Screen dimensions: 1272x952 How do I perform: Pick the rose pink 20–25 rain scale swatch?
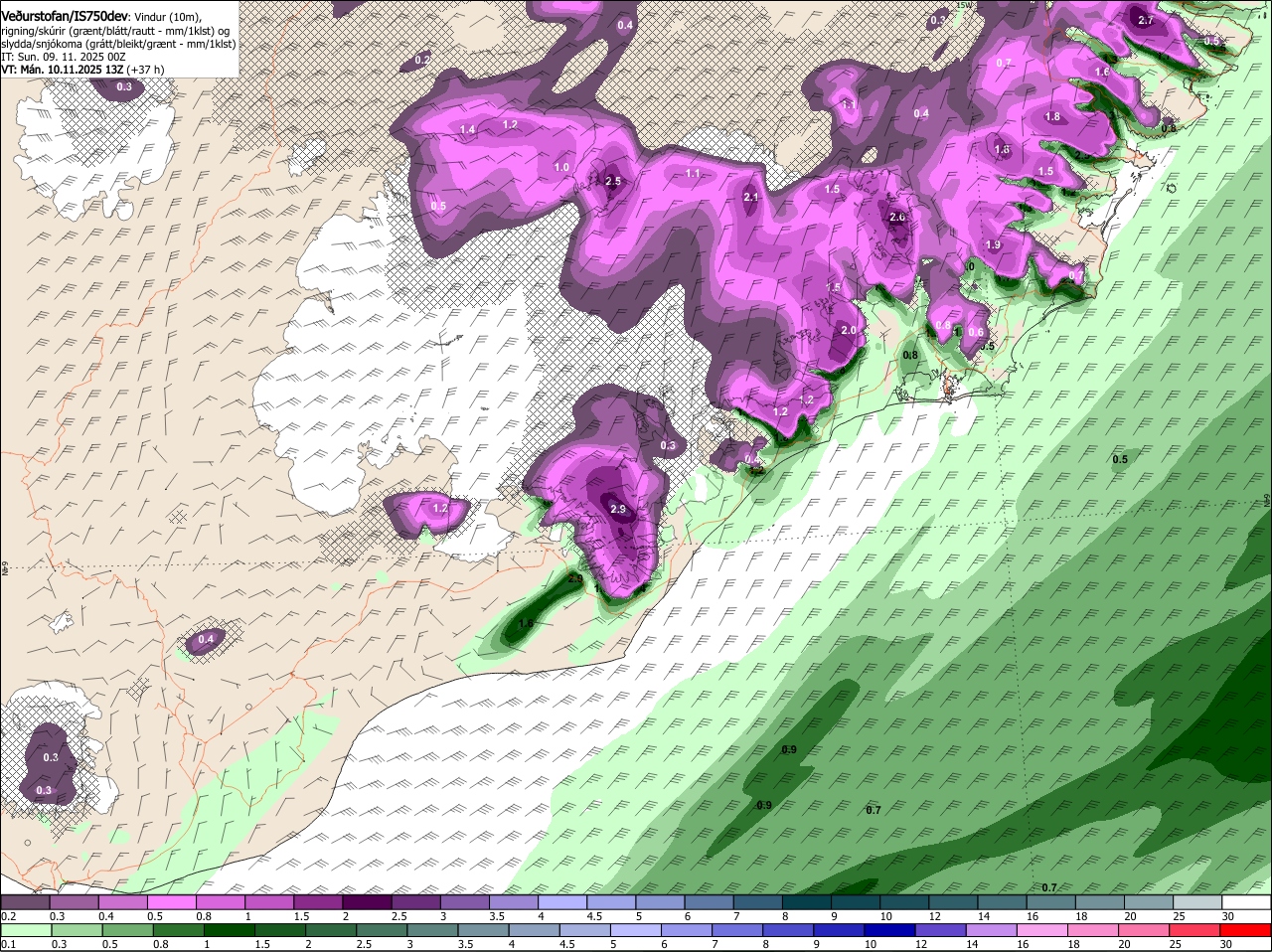[x=1145, y=930]
